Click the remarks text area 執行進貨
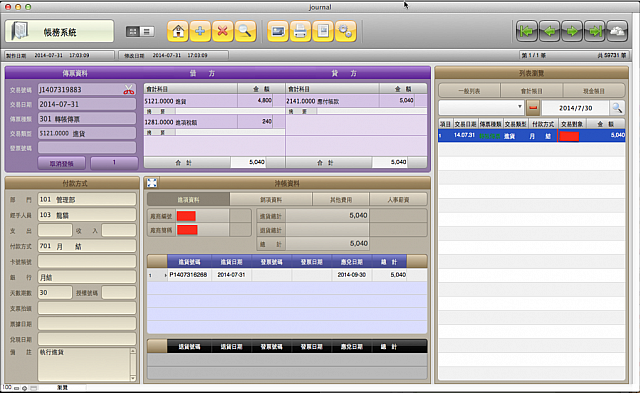 pyautogui.click(x=84, y=364)
